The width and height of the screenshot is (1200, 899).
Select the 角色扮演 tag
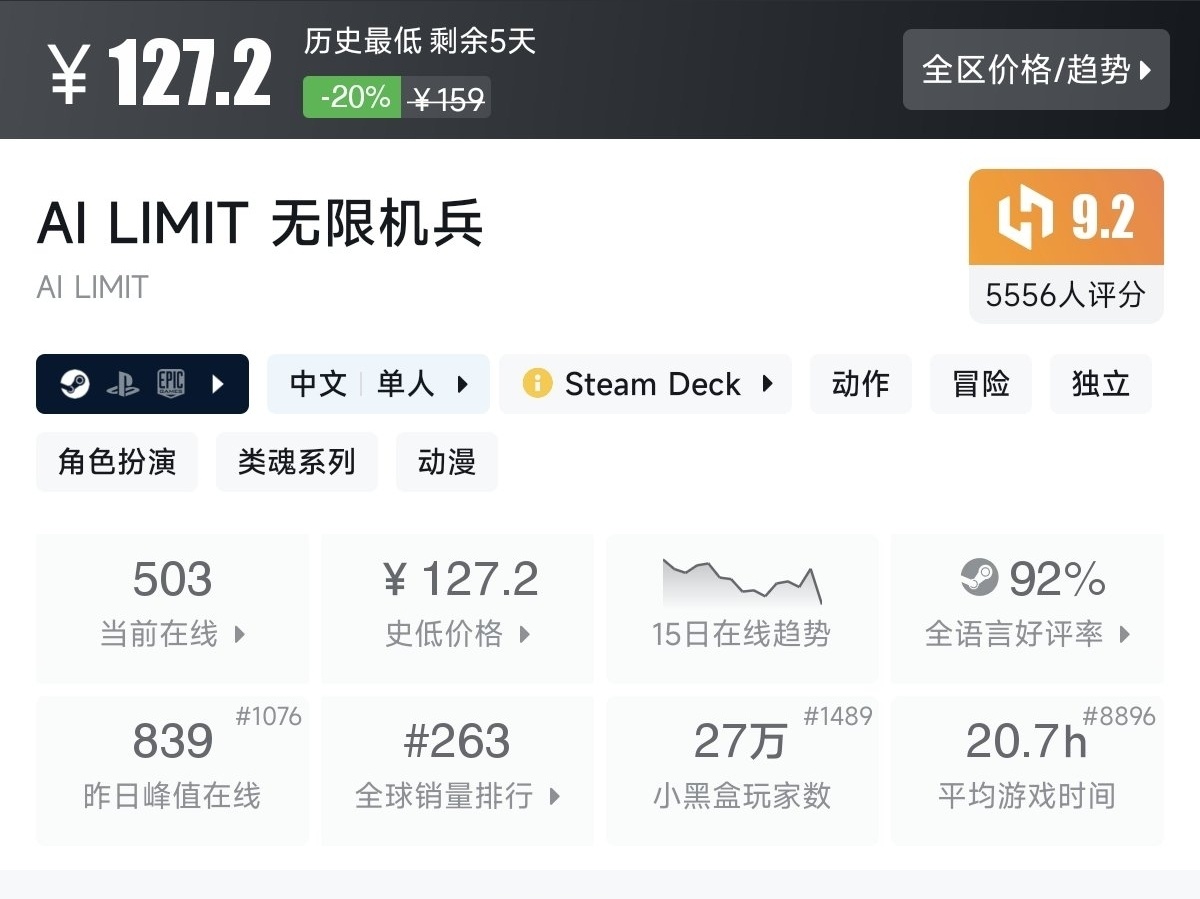pos(117,462)
